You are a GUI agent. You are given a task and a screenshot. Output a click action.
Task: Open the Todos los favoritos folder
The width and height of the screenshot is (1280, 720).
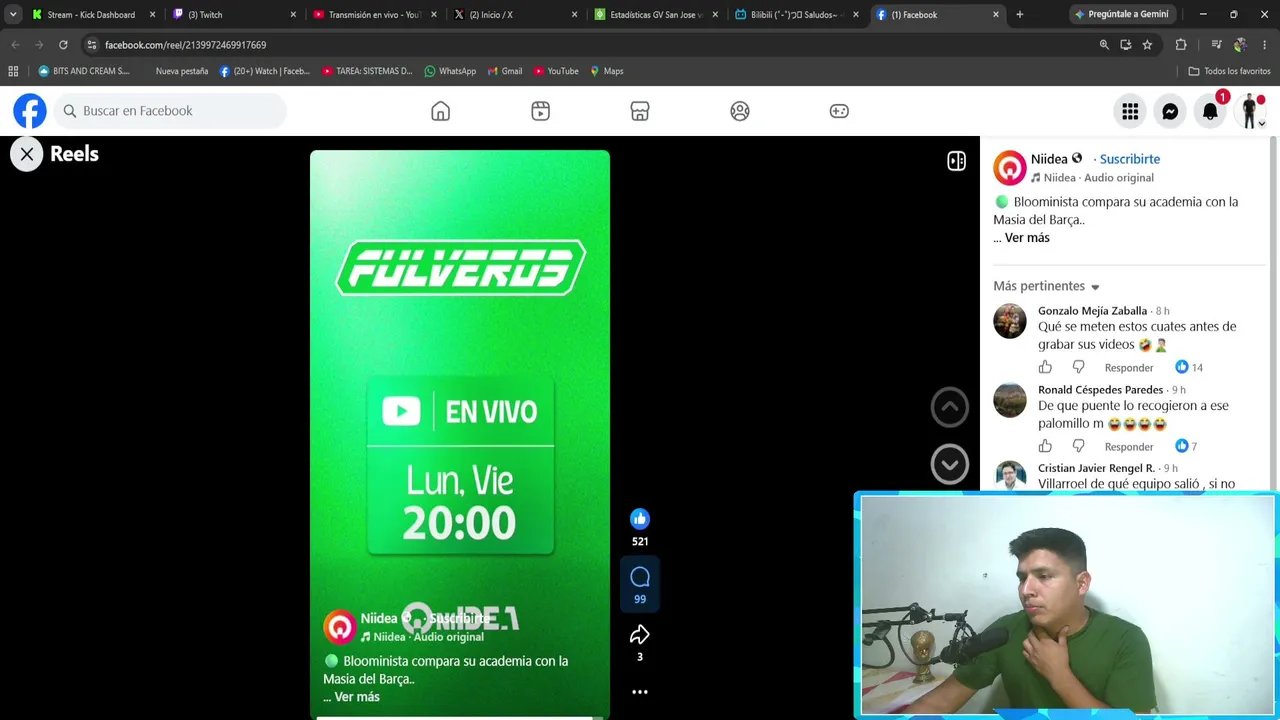(x=1229, y=71)
